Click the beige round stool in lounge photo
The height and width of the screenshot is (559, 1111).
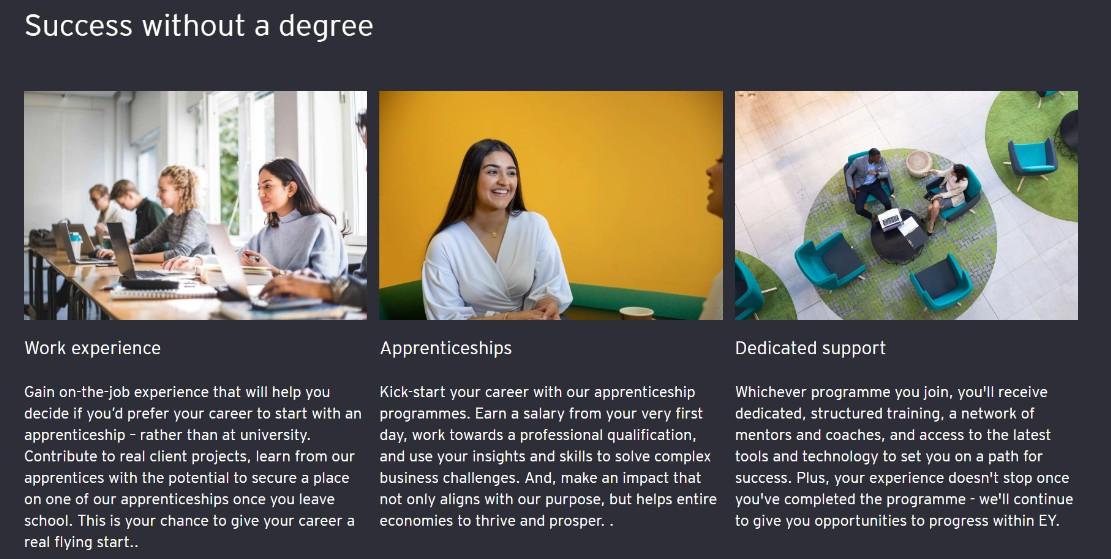[918, 163]
